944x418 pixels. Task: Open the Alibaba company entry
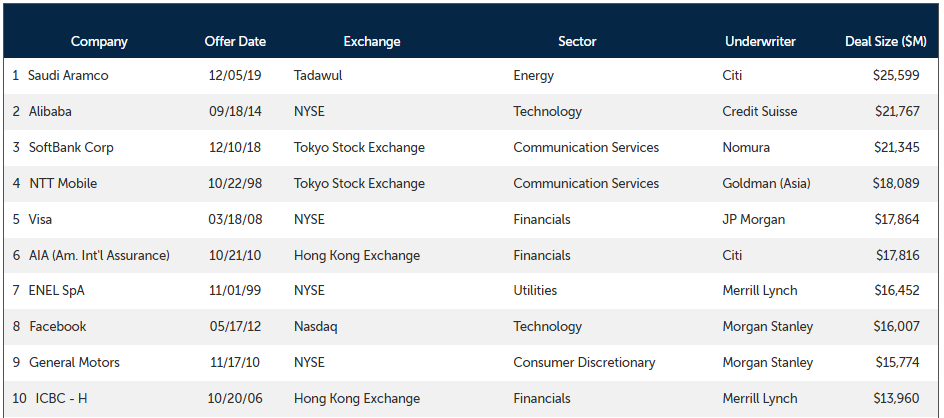pos(50,111)
